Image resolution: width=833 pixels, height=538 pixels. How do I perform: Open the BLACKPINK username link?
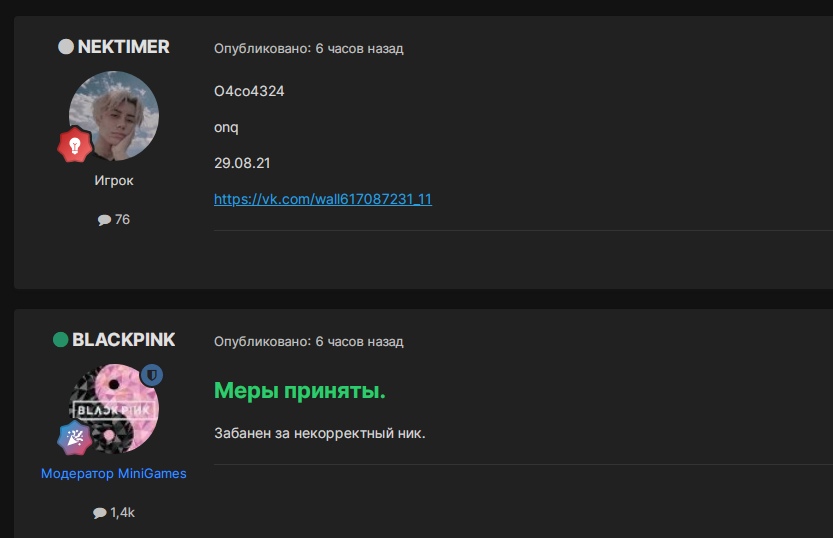point(123,340)
